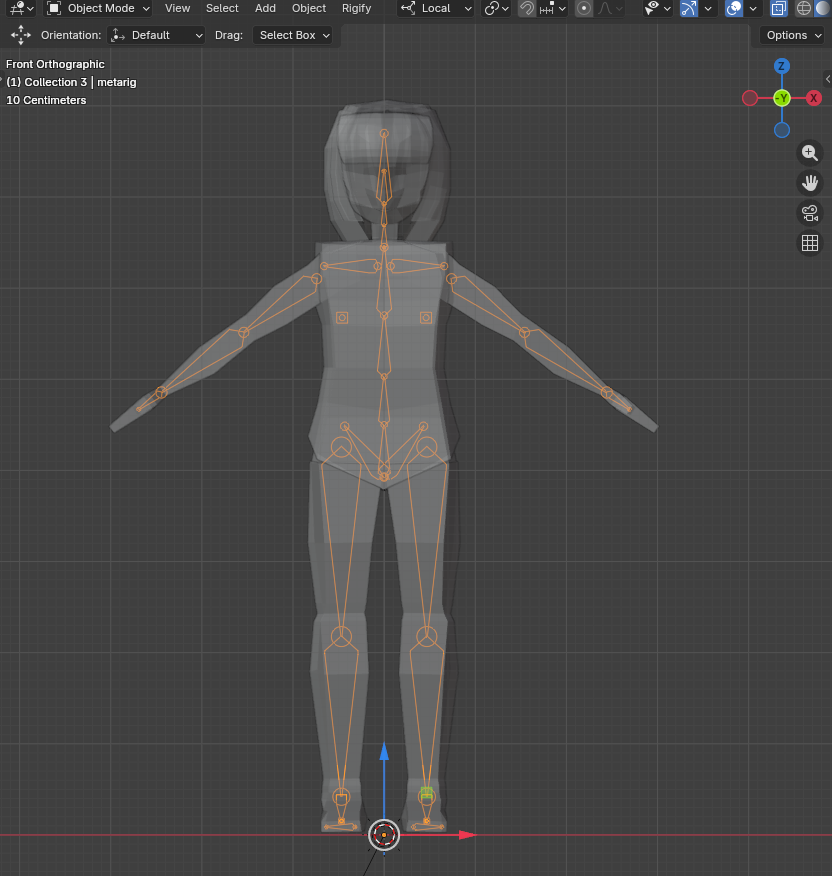Click the pan view hand icon
832x876 pixels.
810,183
